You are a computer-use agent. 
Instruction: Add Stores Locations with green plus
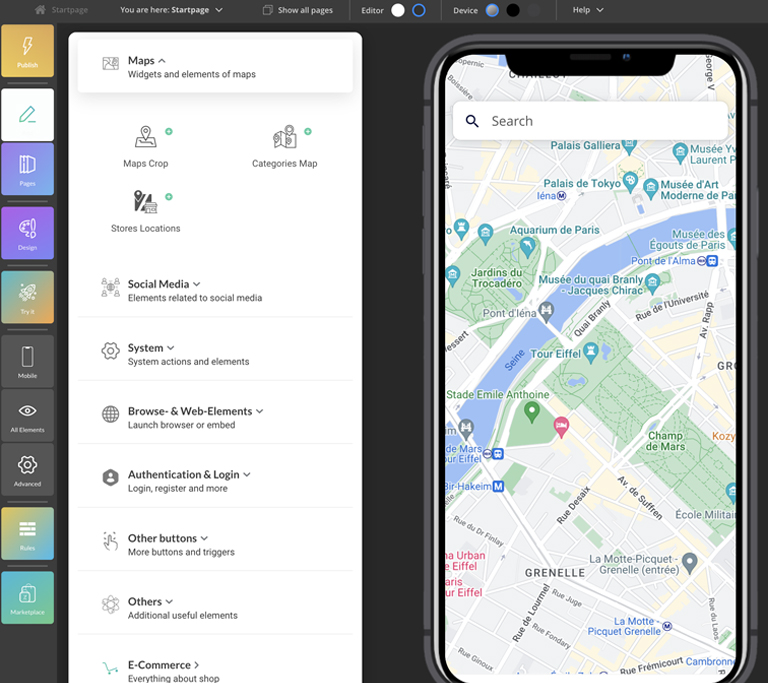[x=169, y=196]
